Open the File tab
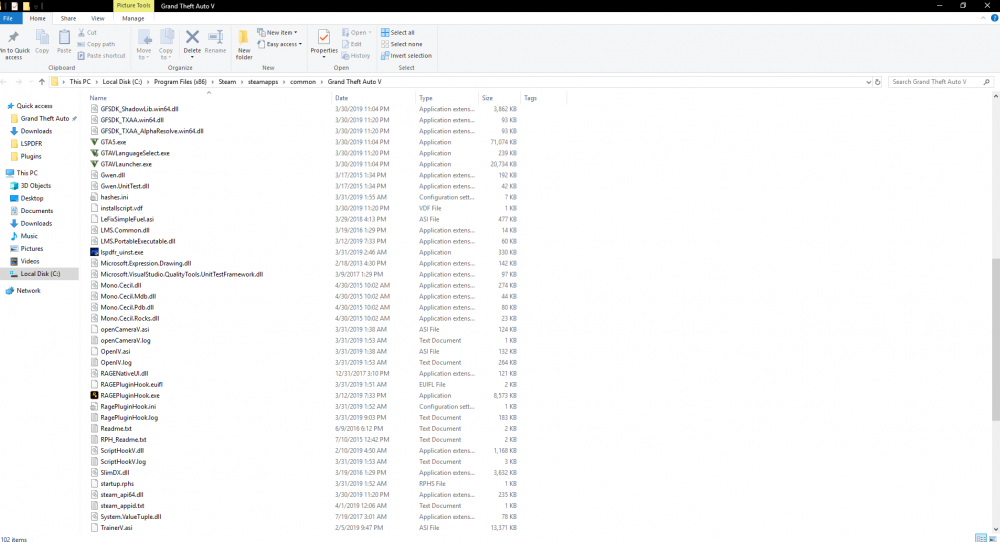This screenshot has width=1000, height=542. (x=9, y=18)
